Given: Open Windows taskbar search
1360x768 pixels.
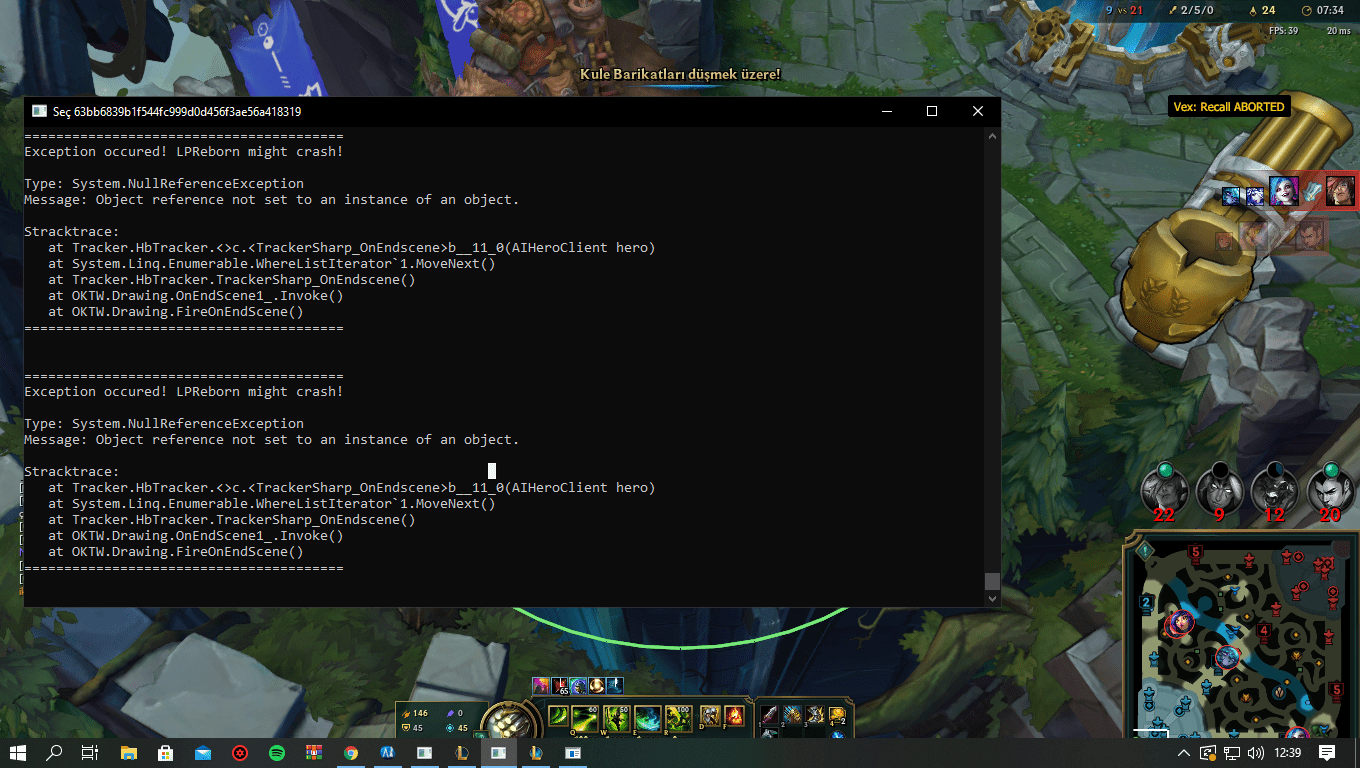Looking at the screenshot, I should 54,752.
